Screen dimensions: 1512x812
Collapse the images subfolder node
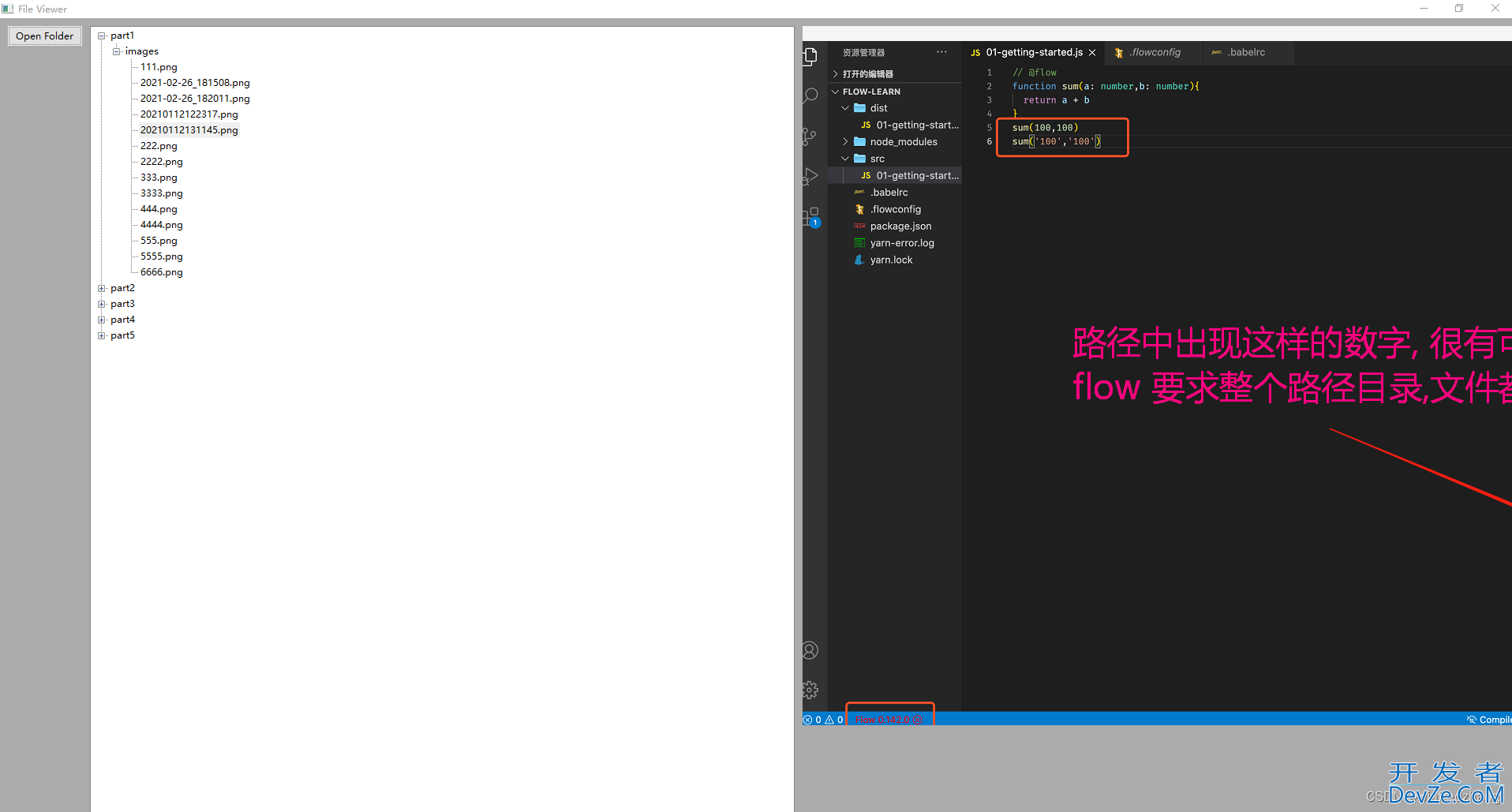117,52
